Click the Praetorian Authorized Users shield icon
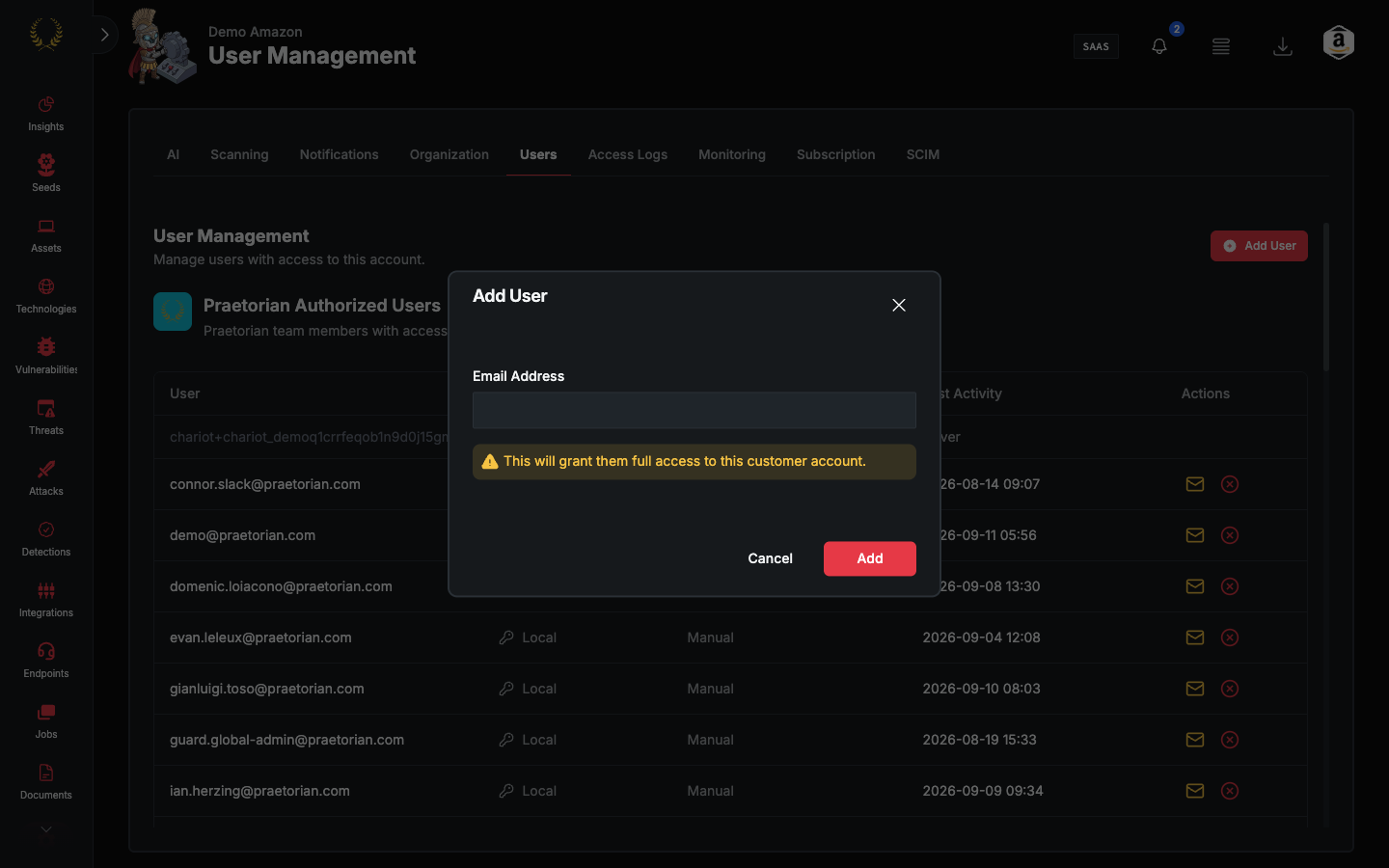Screen dimensions: 1389x868 click(x=173, y=312)
